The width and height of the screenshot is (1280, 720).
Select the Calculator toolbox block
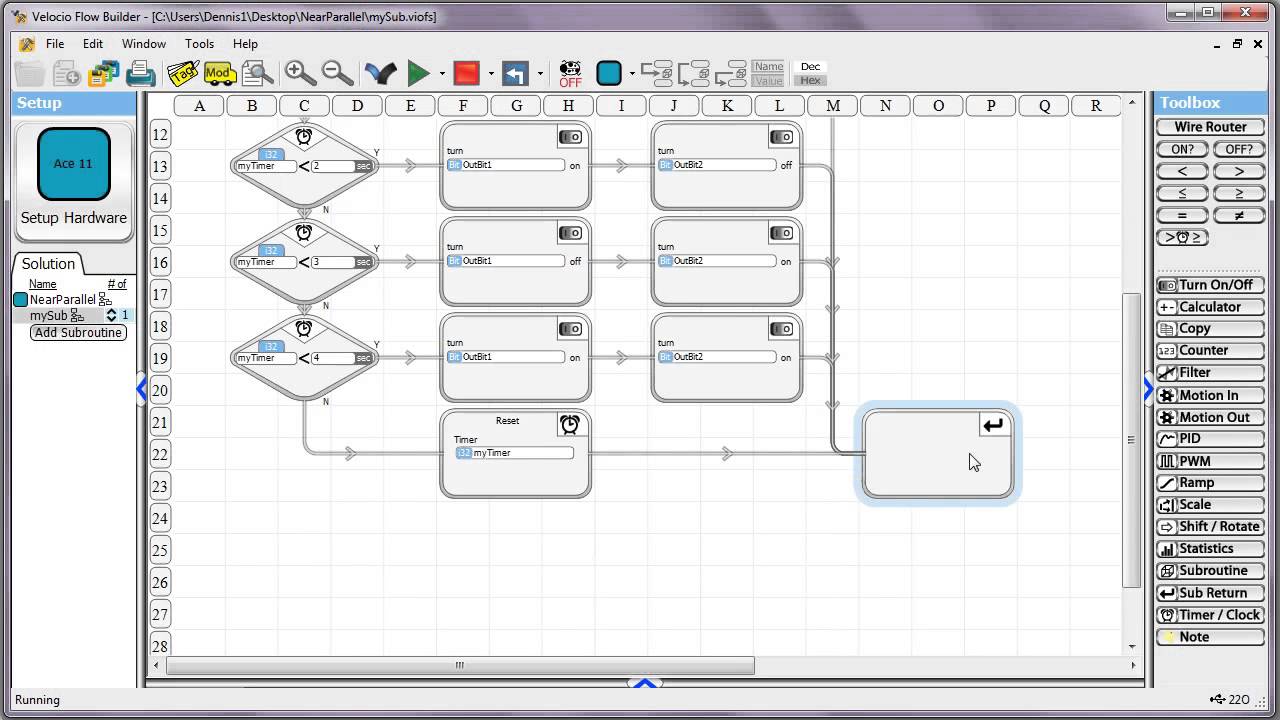(1210, 307)
